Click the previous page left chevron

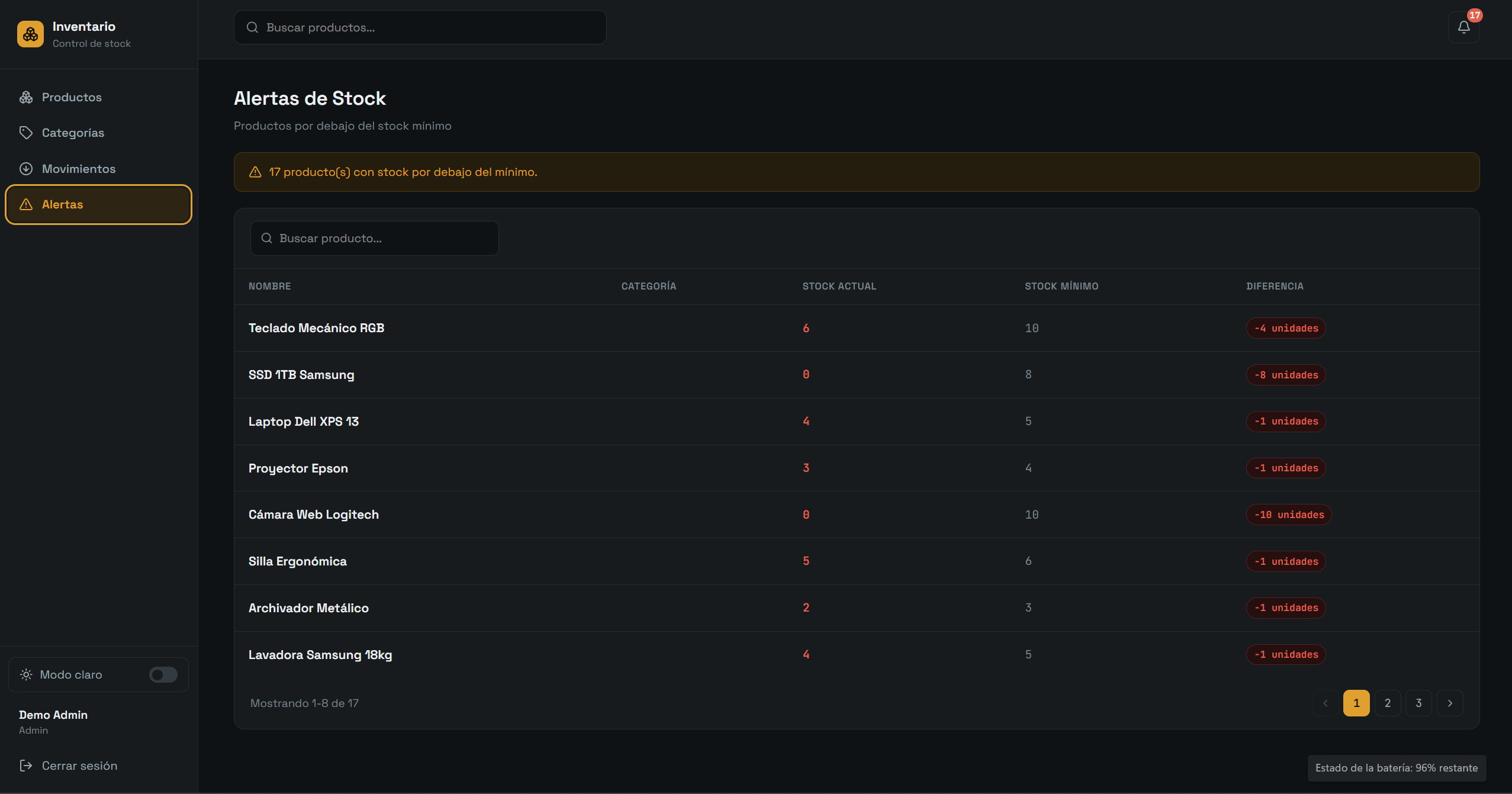coord(1326,703)
